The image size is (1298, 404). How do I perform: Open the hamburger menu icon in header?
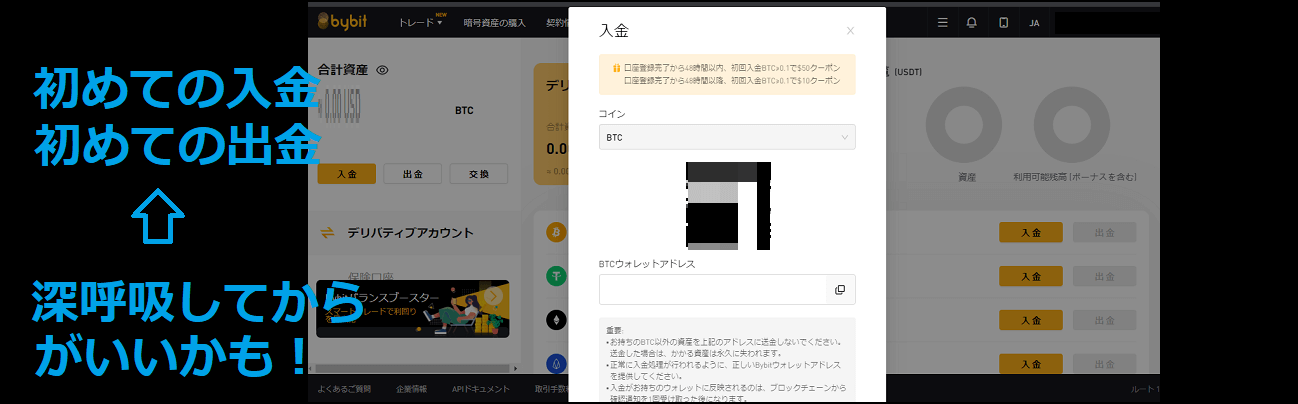(x=942, y=23)
